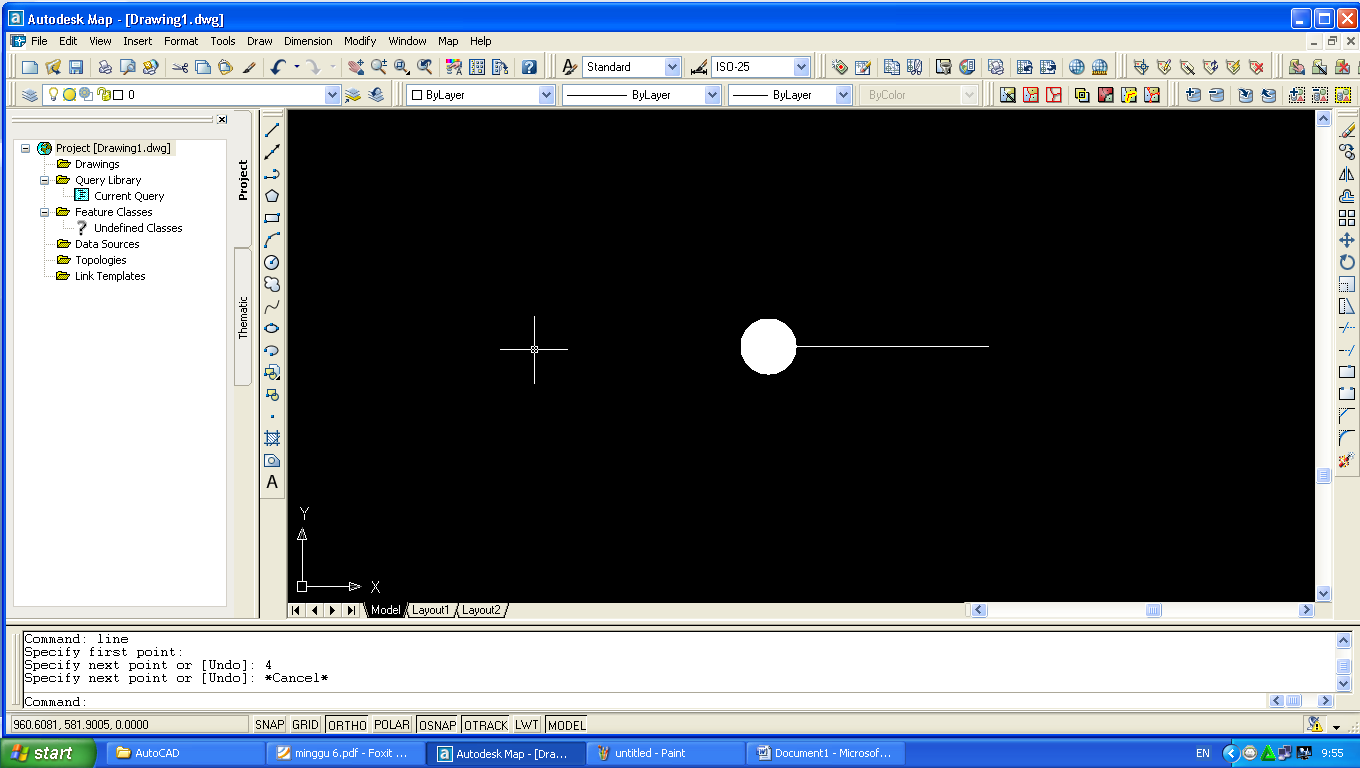Click the Match Properties brush icon

tap(249, 67)
